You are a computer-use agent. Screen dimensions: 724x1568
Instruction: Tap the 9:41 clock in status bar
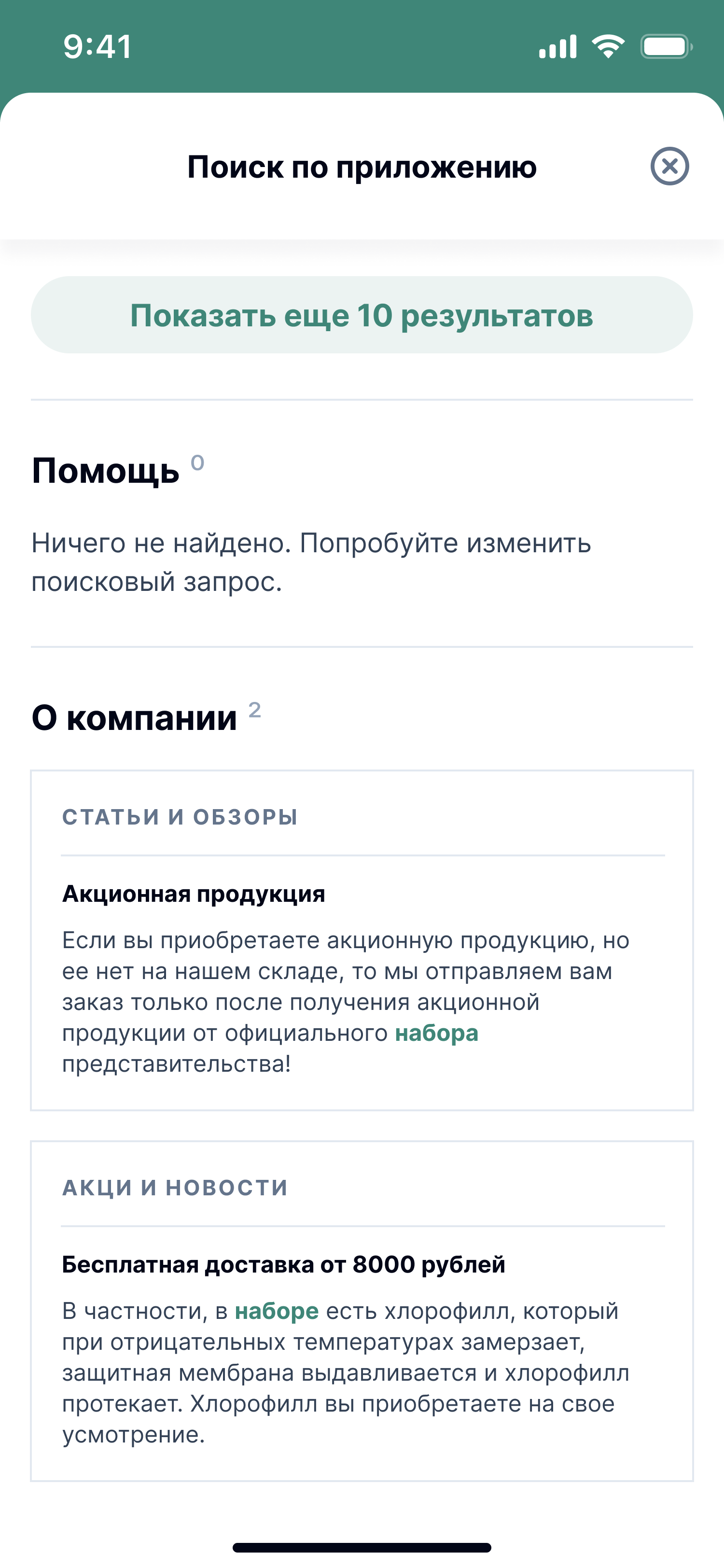tap(98, 47)
